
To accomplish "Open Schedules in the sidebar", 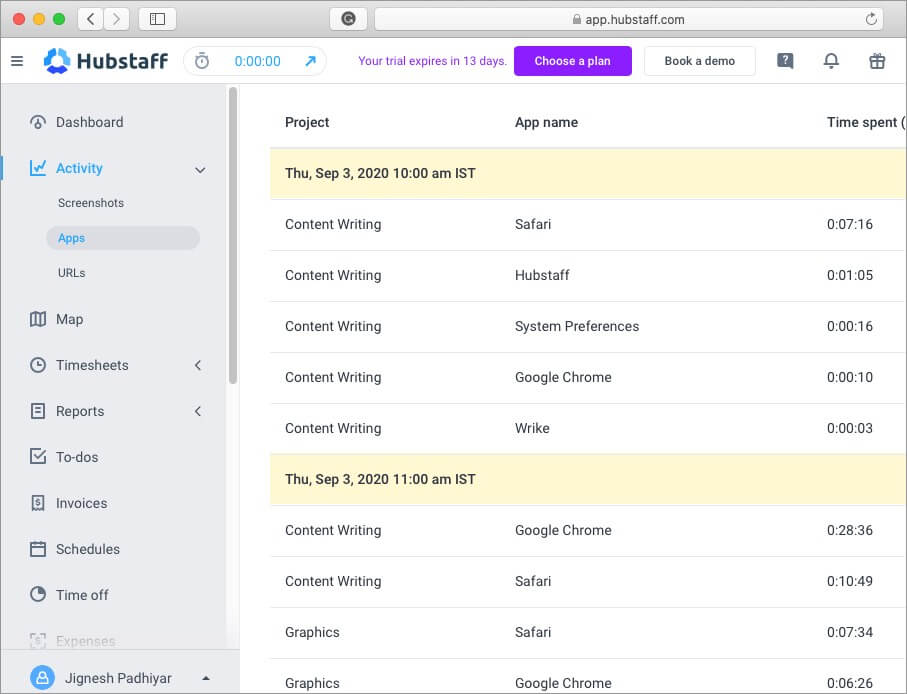I will [88, 549].
